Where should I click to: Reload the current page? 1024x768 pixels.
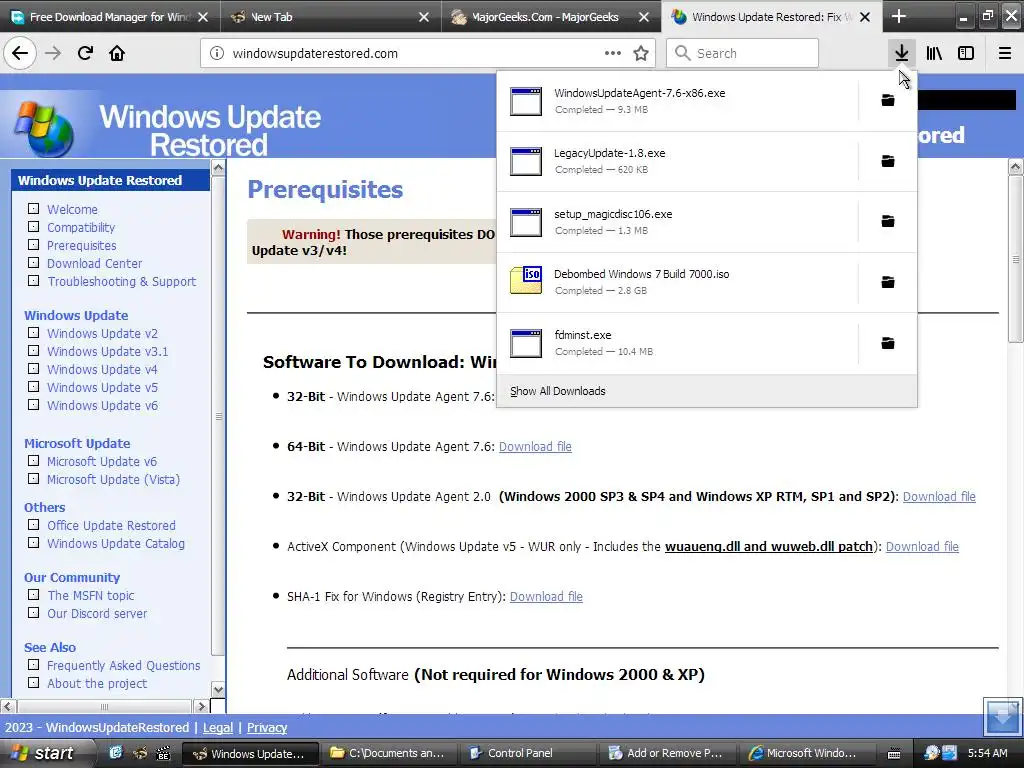pos(85,54)
